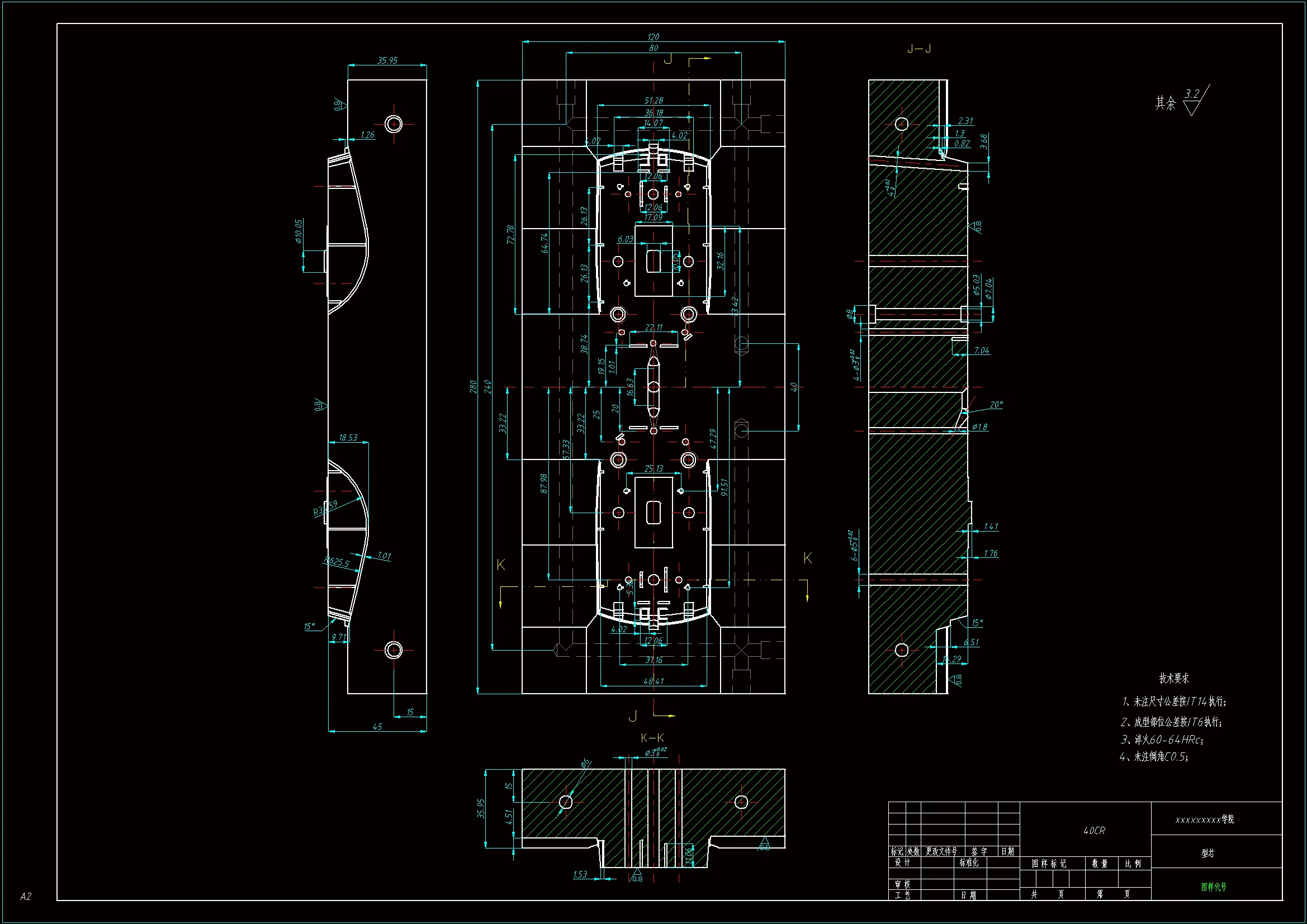The width and height of the screenshot is (1307, 924).
Task: Select the 未注倒角C0.5 requirement text
Action: click(1154, 757)
